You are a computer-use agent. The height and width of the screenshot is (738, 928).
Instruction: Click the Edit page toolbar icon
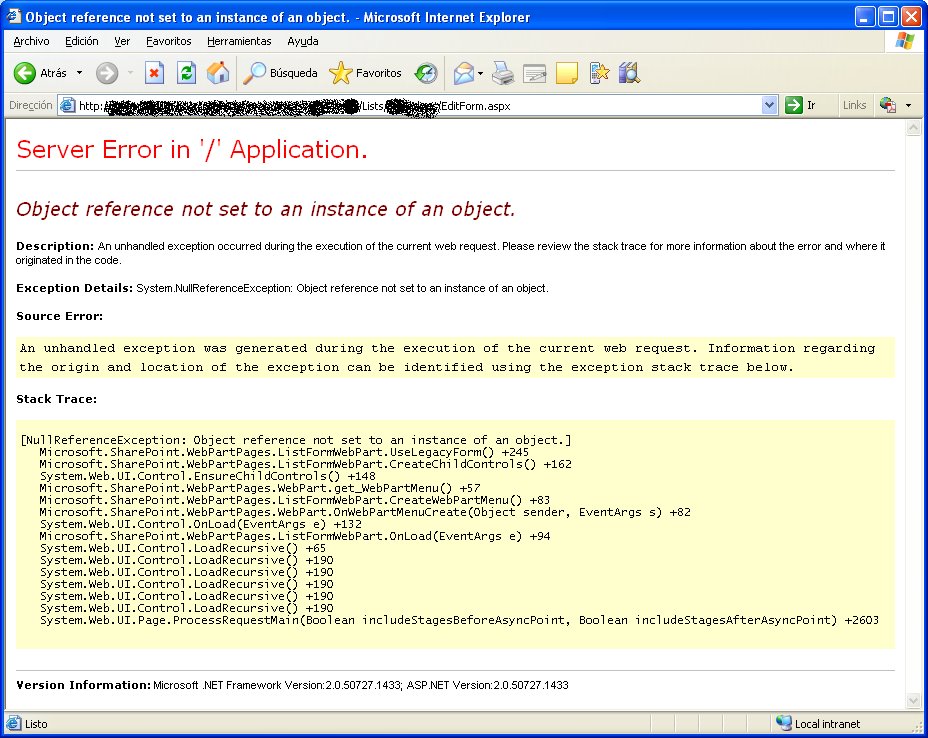click(534, 73)
